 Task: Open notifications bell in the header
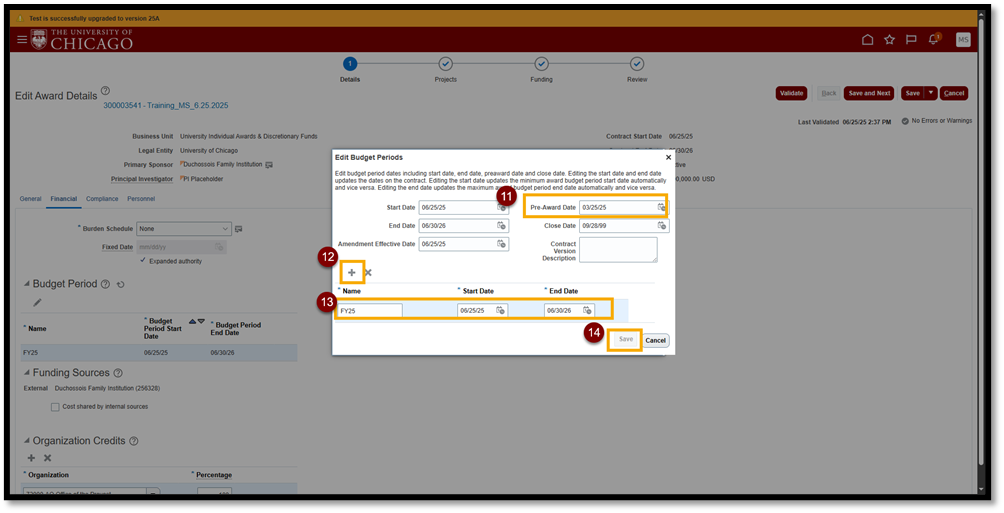pyautogui.click(x=933, y=40)
